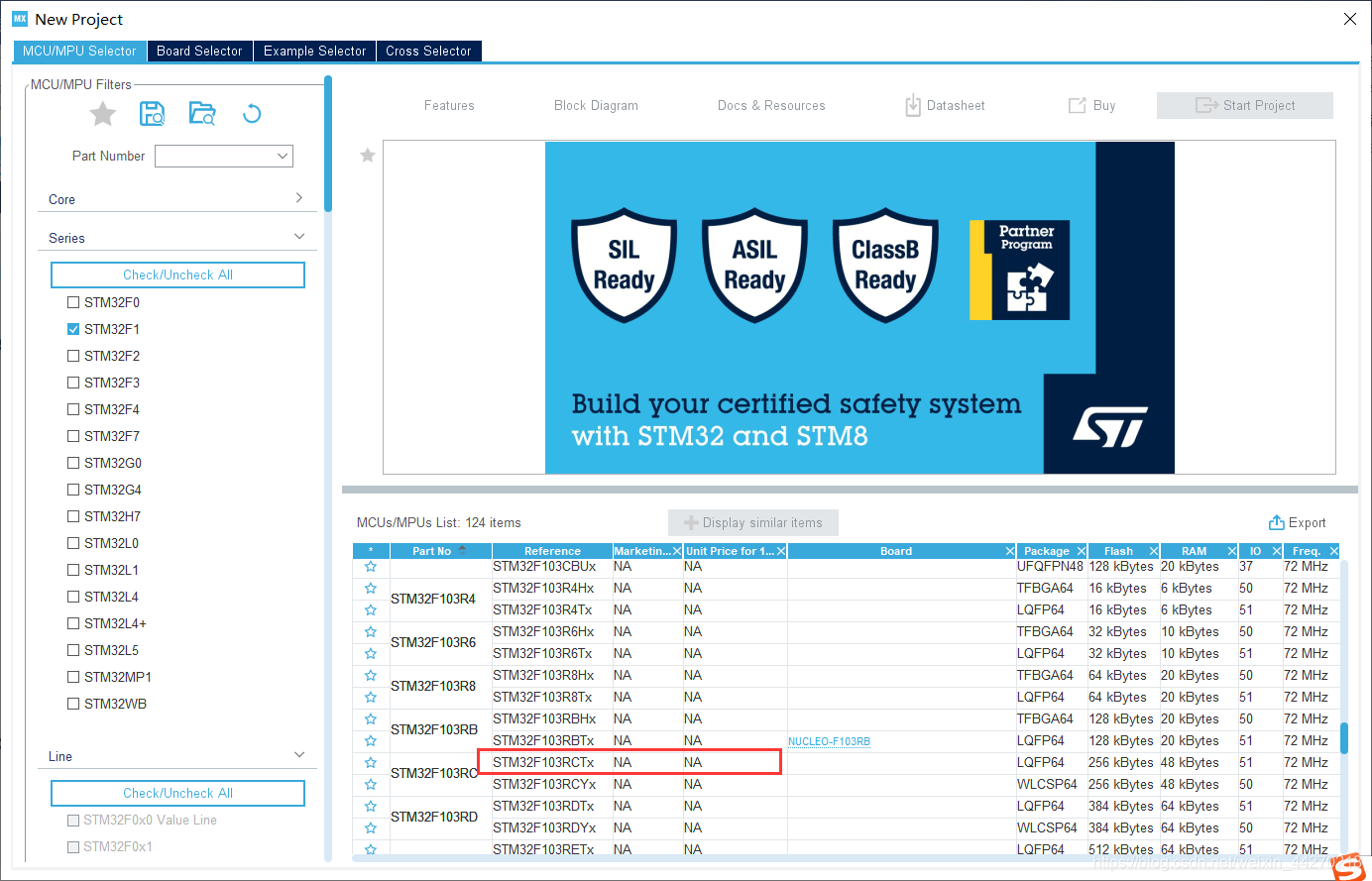The image size is (1372, 881).
Task: Close the Unit Price column with its X
Action: coord(781,551)
